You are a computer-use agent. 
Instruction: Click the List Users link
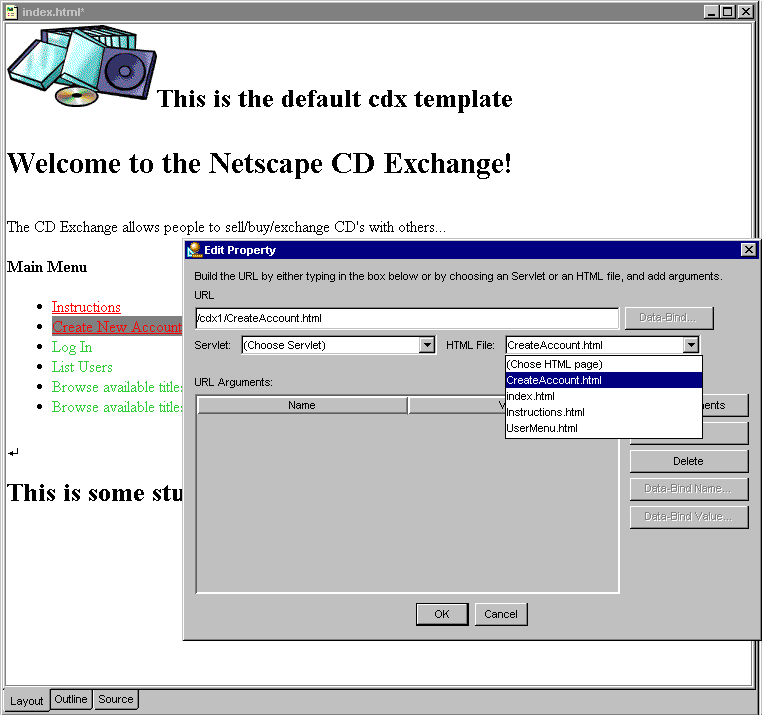[x=82, y=367]
